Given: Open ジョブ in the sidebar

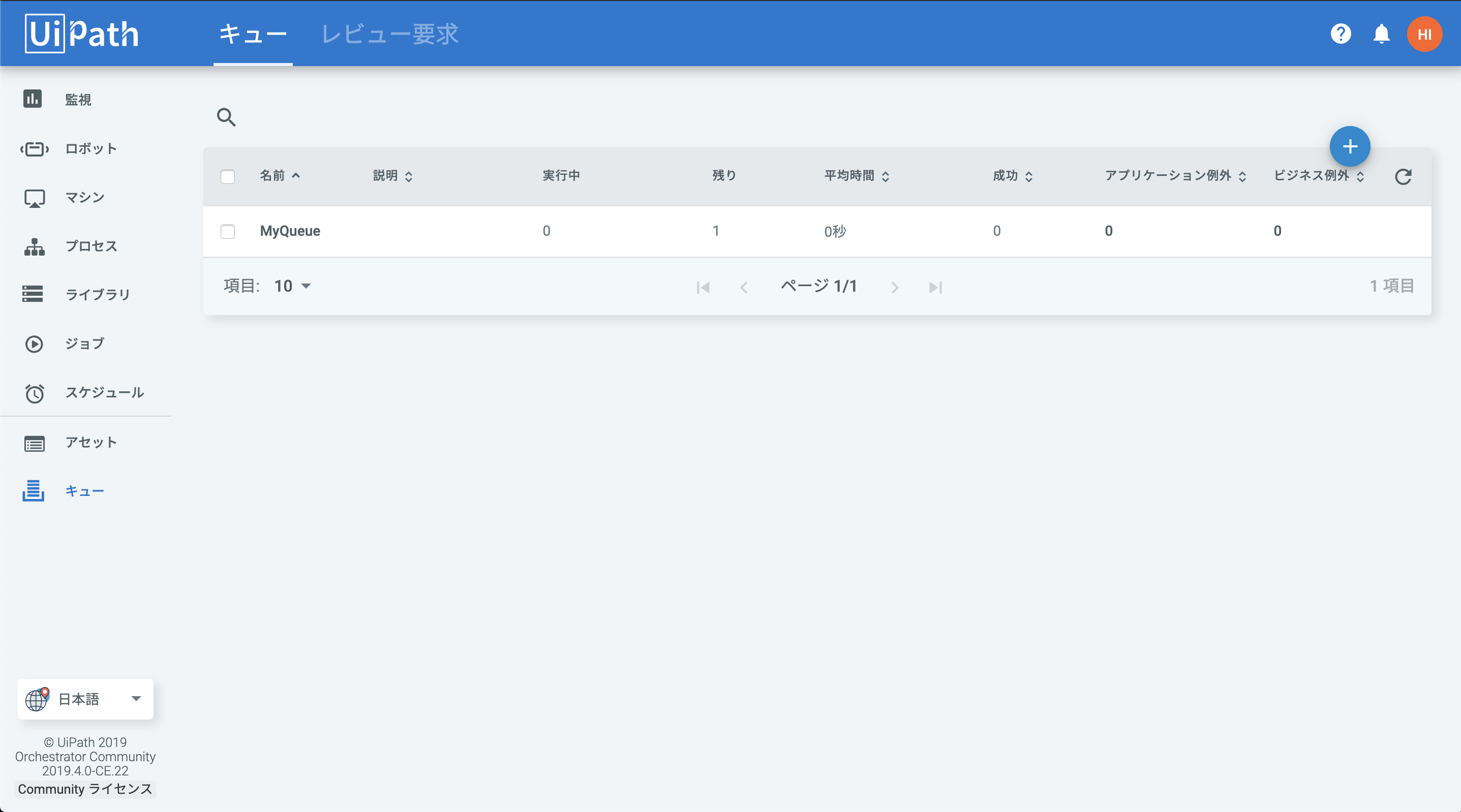Looking at the screenshot, I should tap(84, 343).
